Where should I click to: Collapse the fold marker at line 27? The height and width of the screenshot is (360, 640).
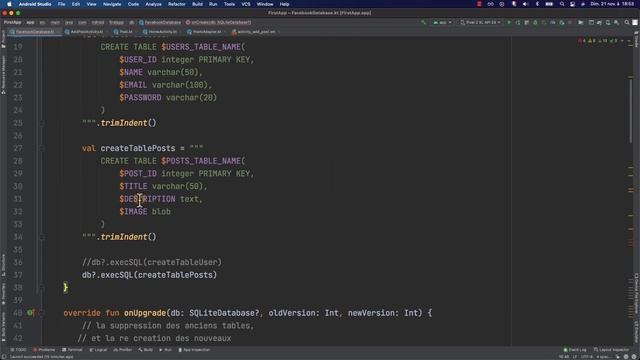point(42,148)
